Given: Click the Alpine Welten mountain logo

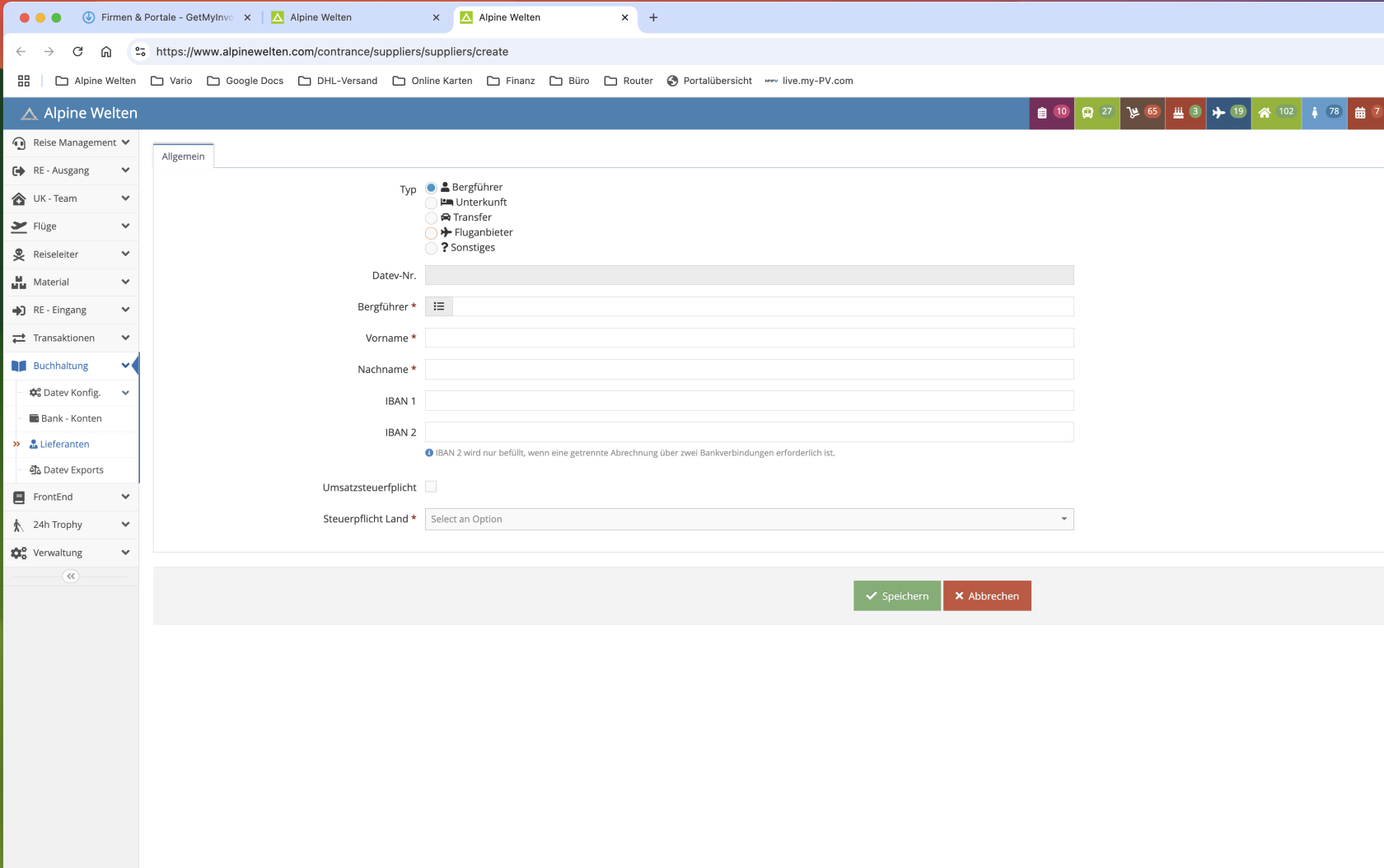Looking at the screenshot, I should tap(30, 114).
